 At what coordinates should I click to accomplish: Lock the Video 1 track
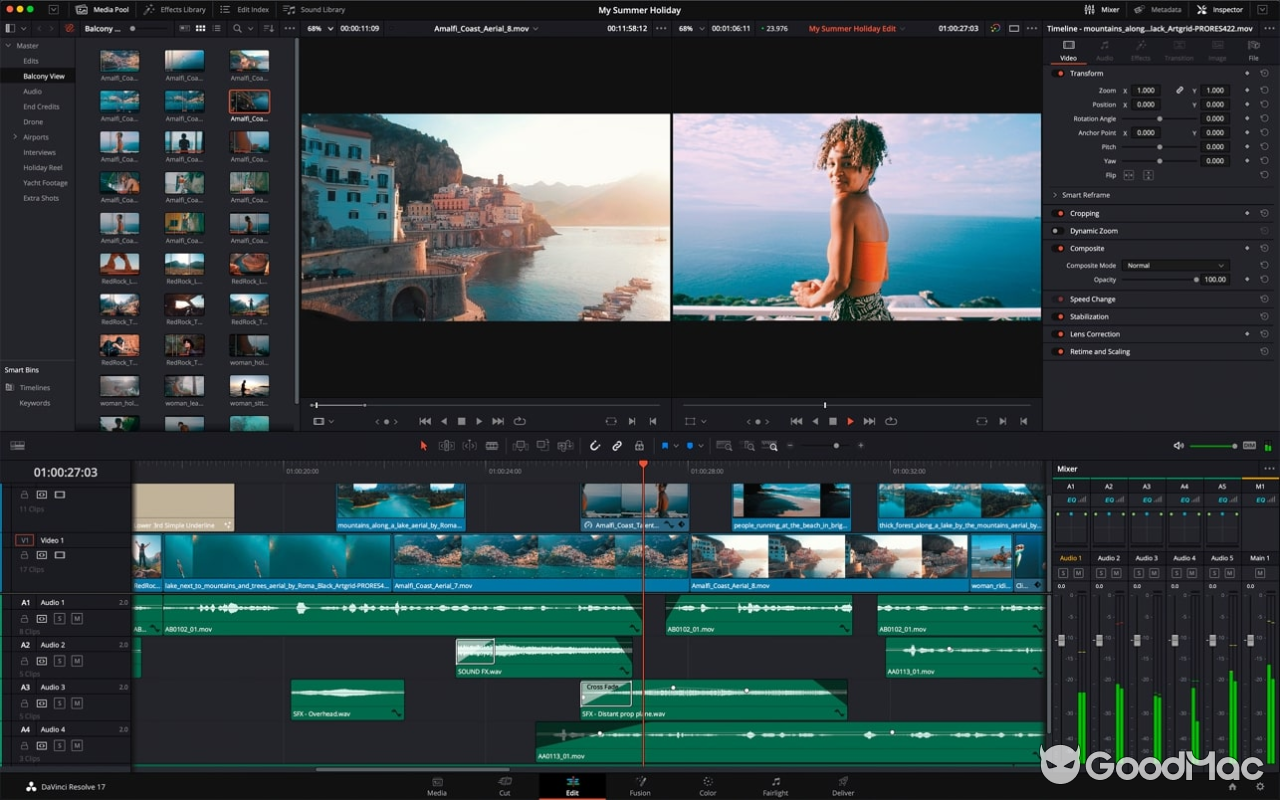click(23, 555)
